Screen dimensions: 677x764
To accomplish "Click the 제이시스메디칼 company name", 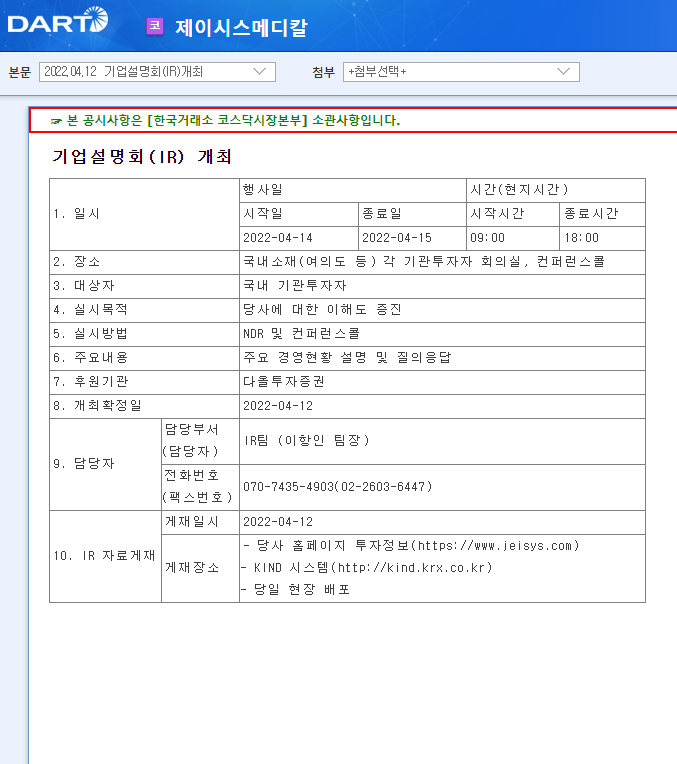I will click(x=241, y=27).
